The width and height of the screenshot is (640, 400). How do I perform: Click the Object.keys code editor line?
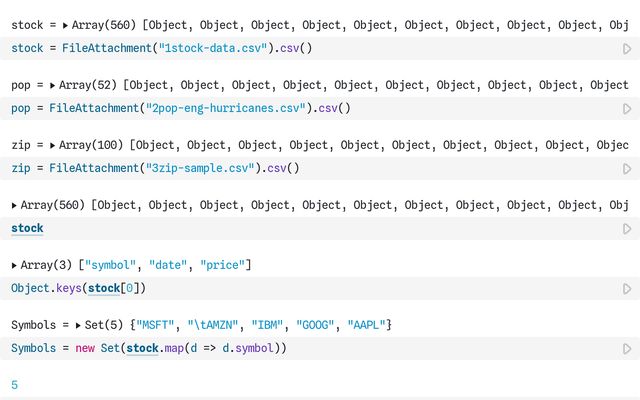coord(78,289)
